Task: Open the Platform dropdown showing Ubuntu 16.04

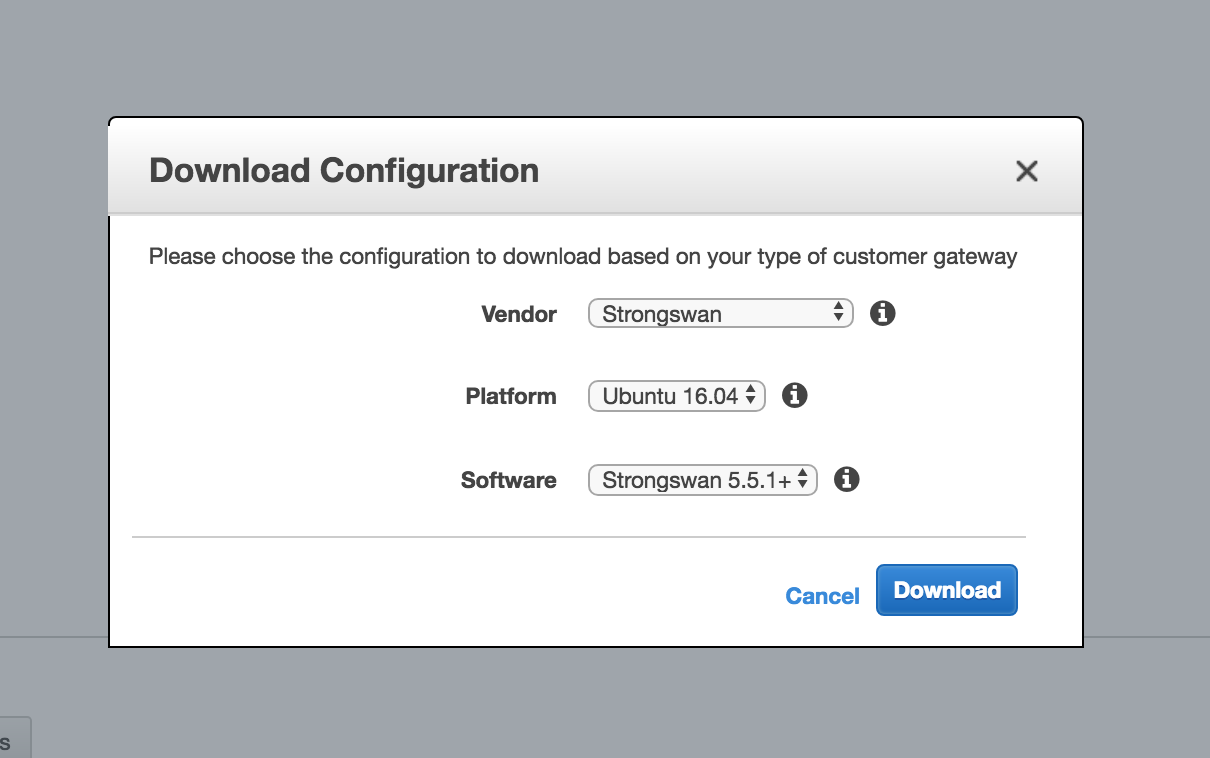Action: pos(677,396)
